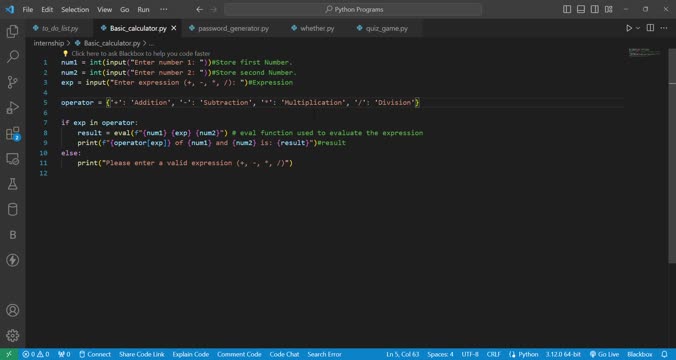
Task: Open the Testing flask icon
Action: (13, 184)
